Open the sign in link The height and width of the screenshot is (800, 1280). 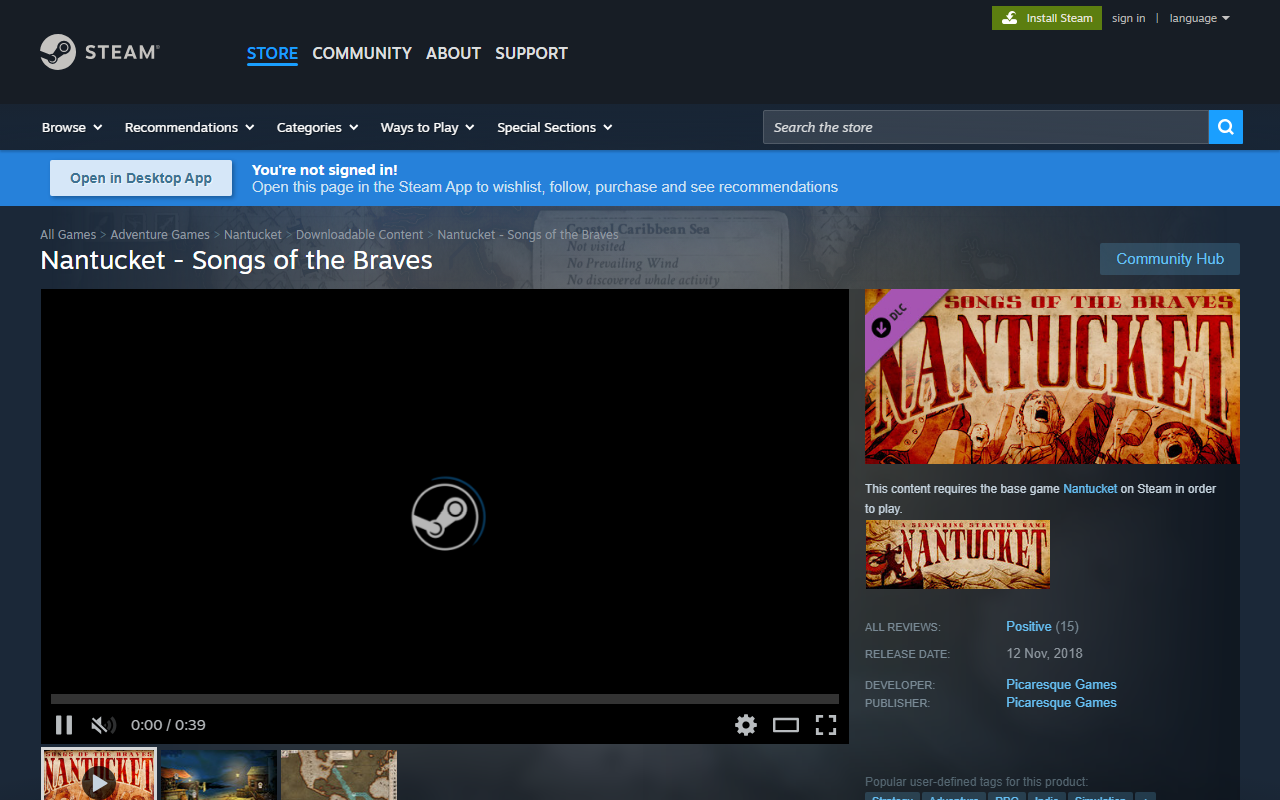click(1128, 18)
